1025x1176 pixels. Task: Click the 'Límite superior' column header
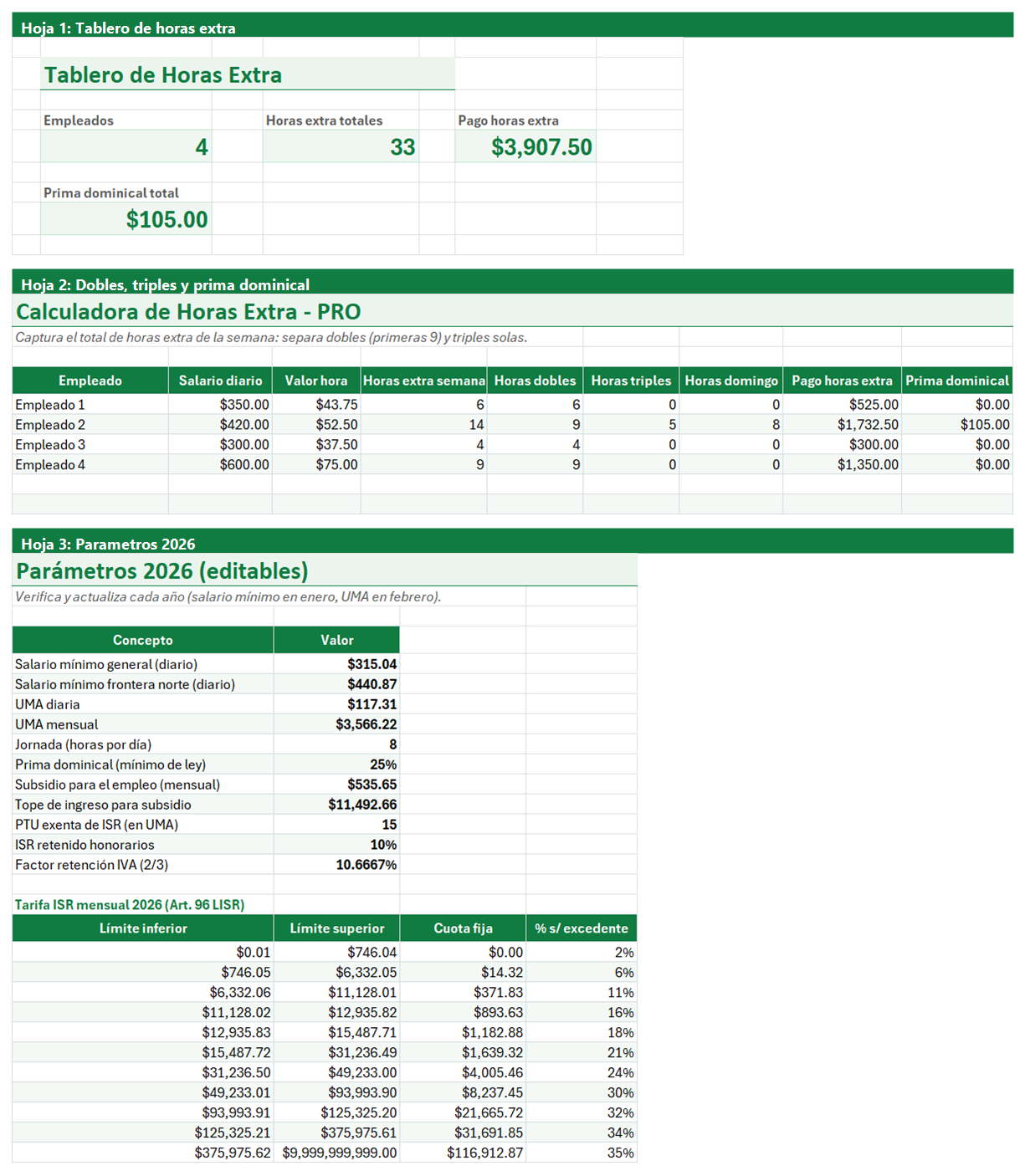point(336,928)
